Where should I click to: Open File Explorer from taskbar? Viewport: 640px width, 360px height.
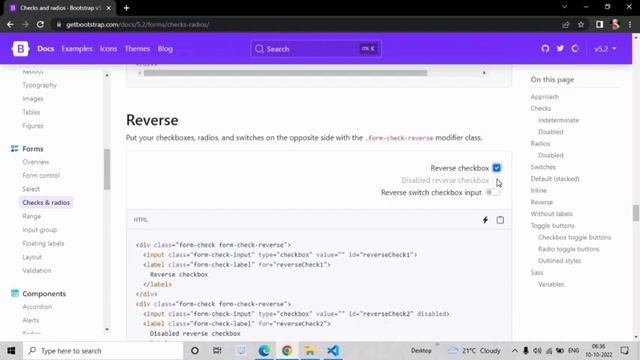(310, 351)
